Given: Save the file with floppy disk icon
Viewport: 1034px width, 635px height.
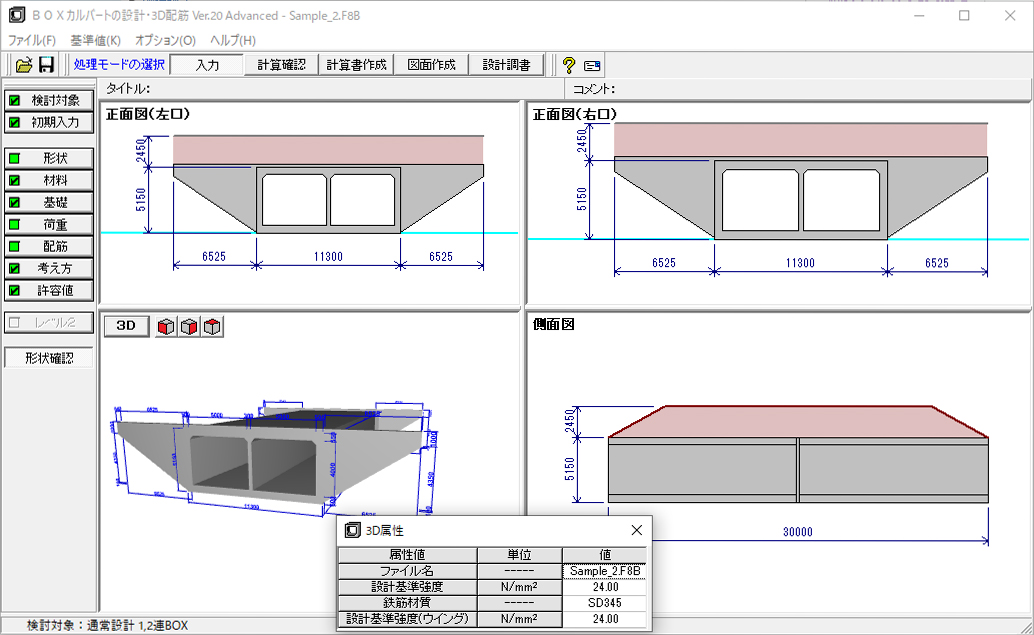Looking at the screenshot, I should (x=46, y=65).
